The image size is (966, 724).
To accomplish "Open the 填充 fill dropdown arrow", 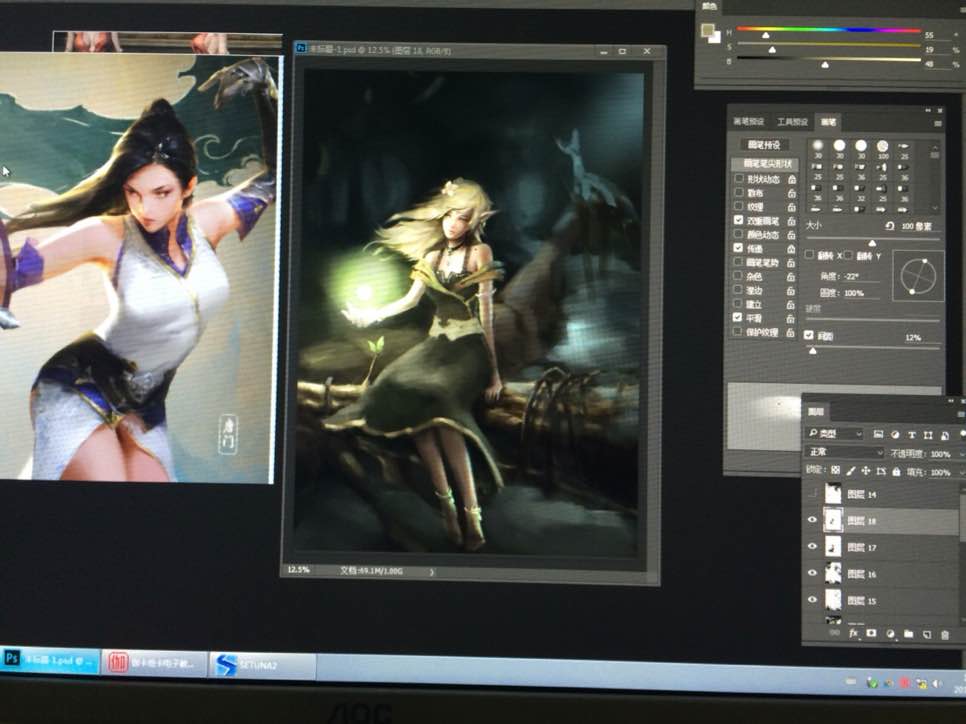I will click(x=960, y=473).
